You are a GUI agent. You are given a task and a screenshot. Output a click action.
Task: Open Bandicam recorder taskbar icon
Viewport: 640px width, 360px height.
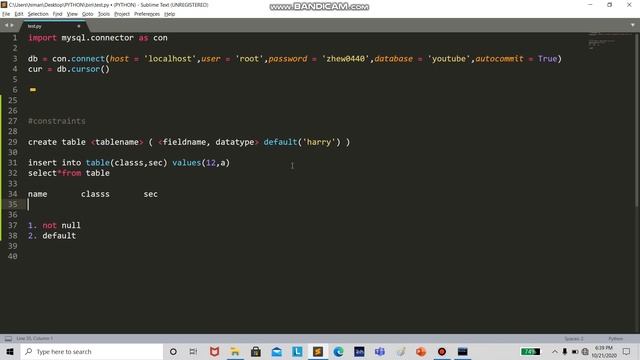[442, 351]
